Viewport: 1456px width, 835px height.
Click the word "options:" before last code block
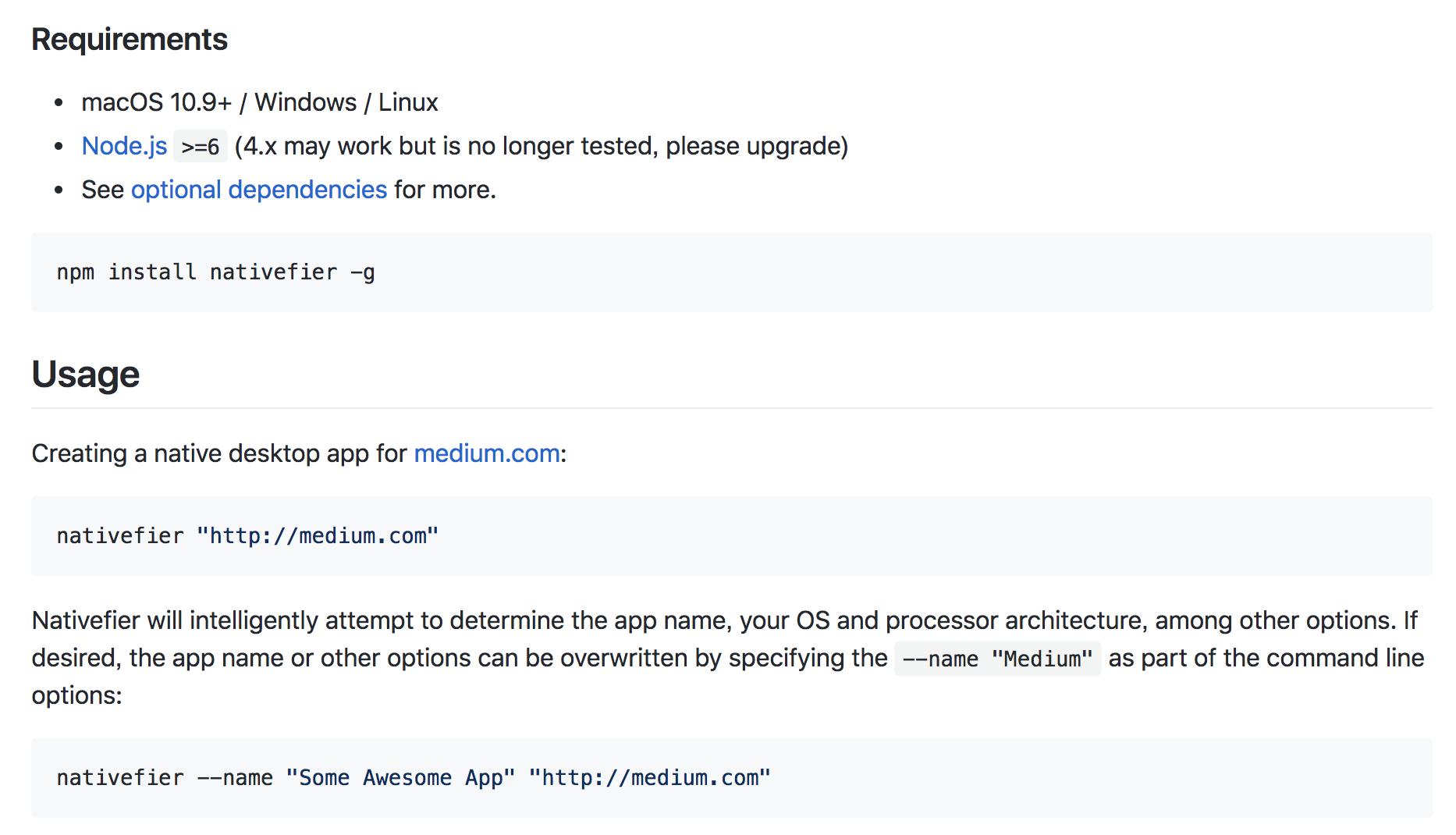click(x=77, y=695)
